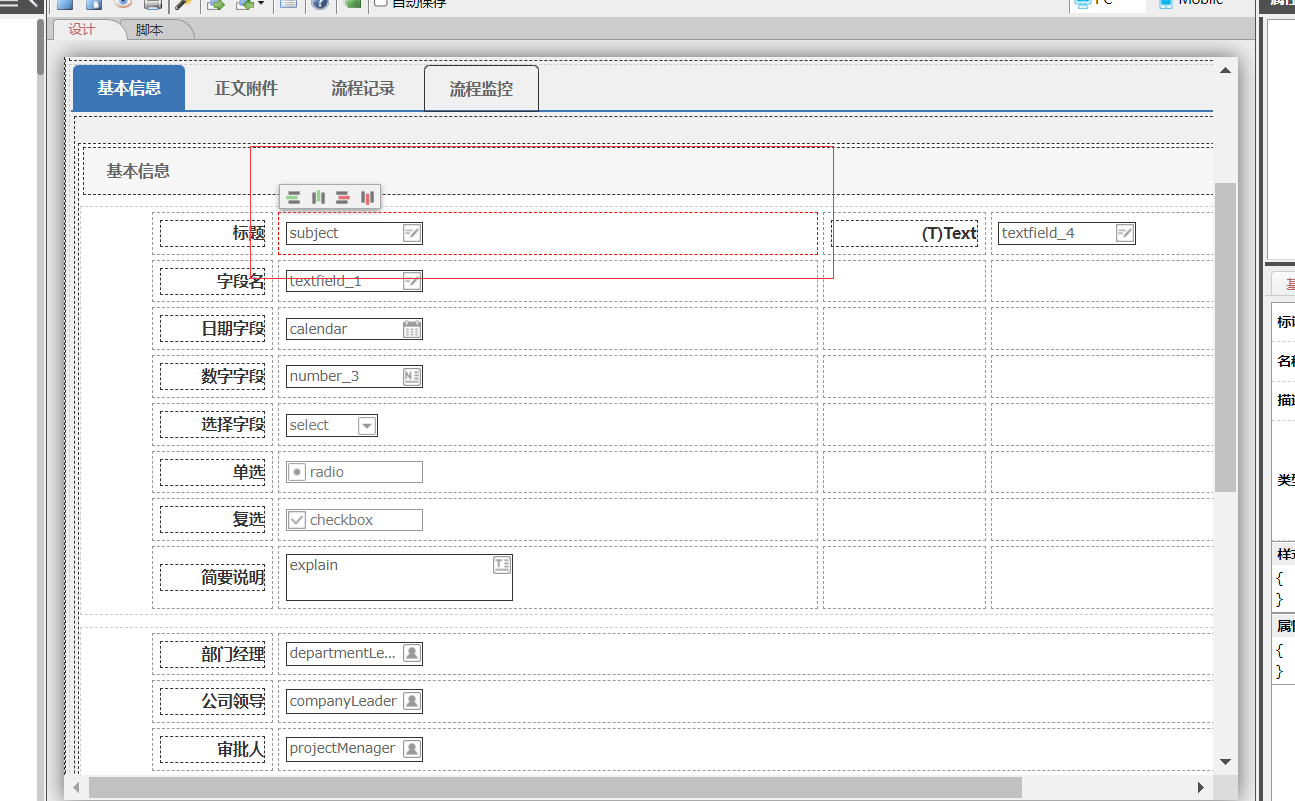1295x801 pixels.
Task: Click the vertical scrollbar thumb of the form canvas
Action: point(1225,336)
